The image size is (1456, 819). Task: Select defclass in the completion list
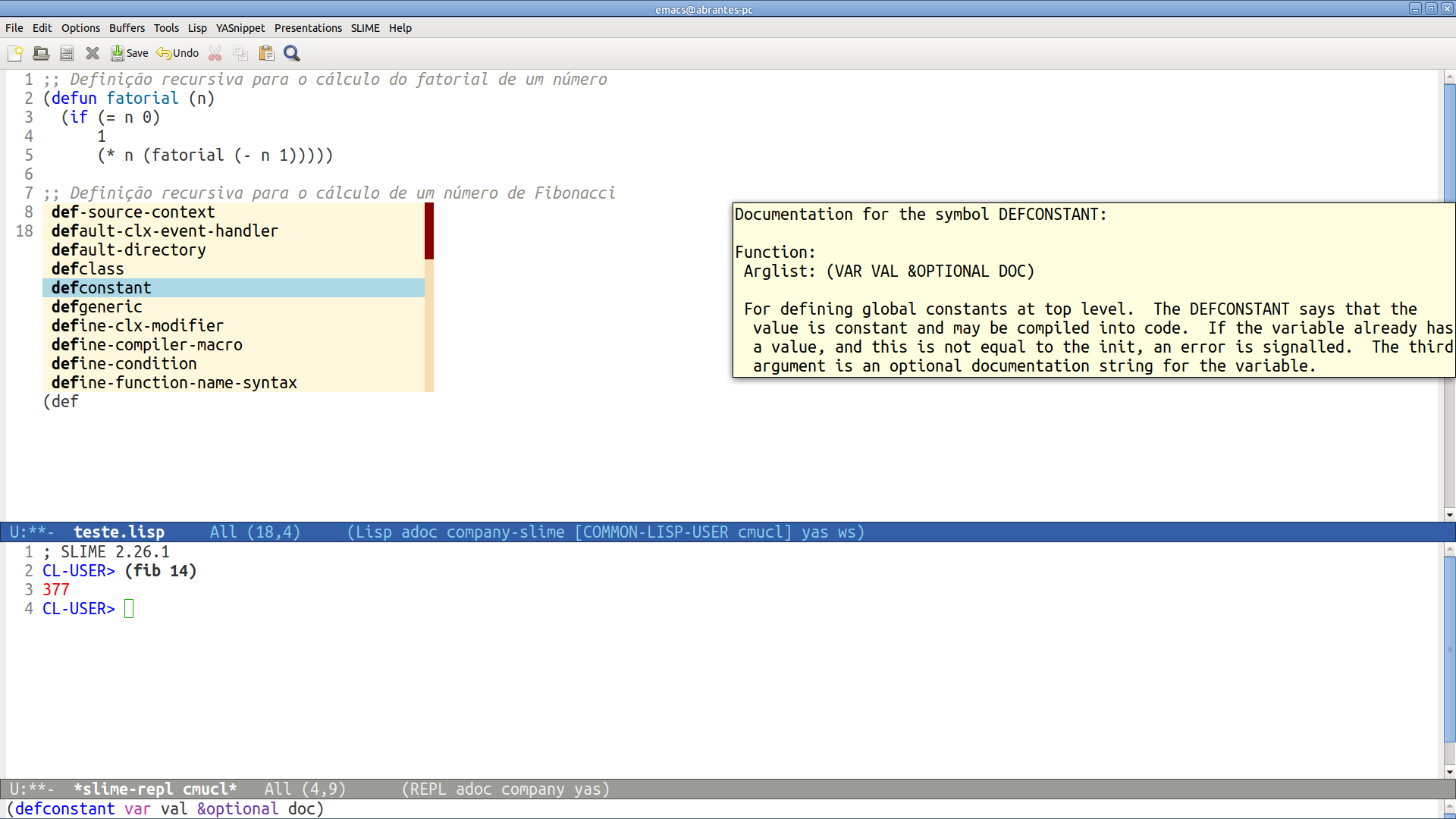tap(87, 268)
